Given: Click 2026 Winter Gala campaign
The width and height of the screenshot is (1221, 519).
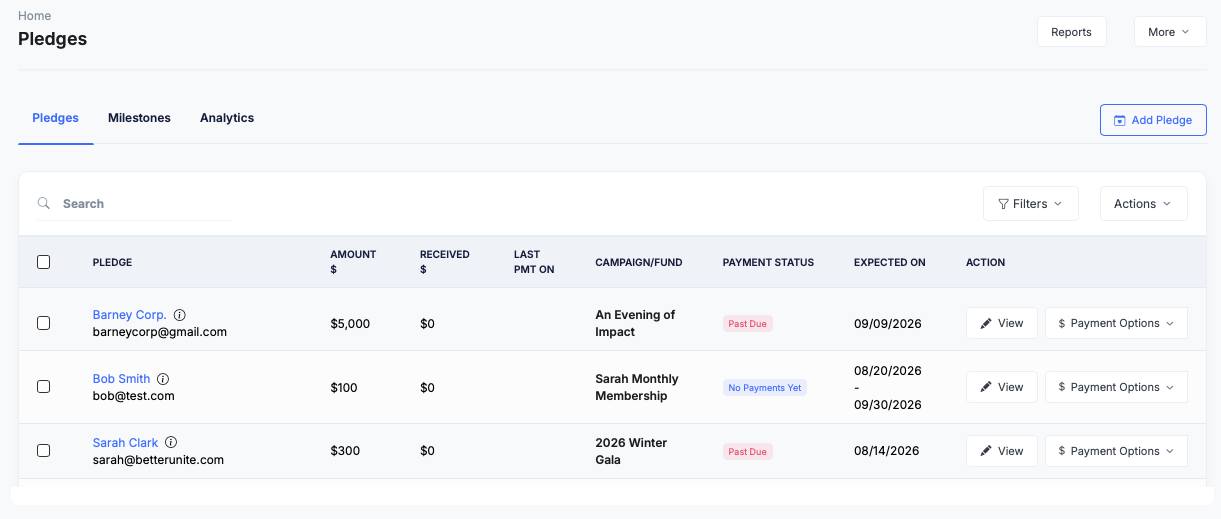Looking at the screenshot, I should coord(631,451).
